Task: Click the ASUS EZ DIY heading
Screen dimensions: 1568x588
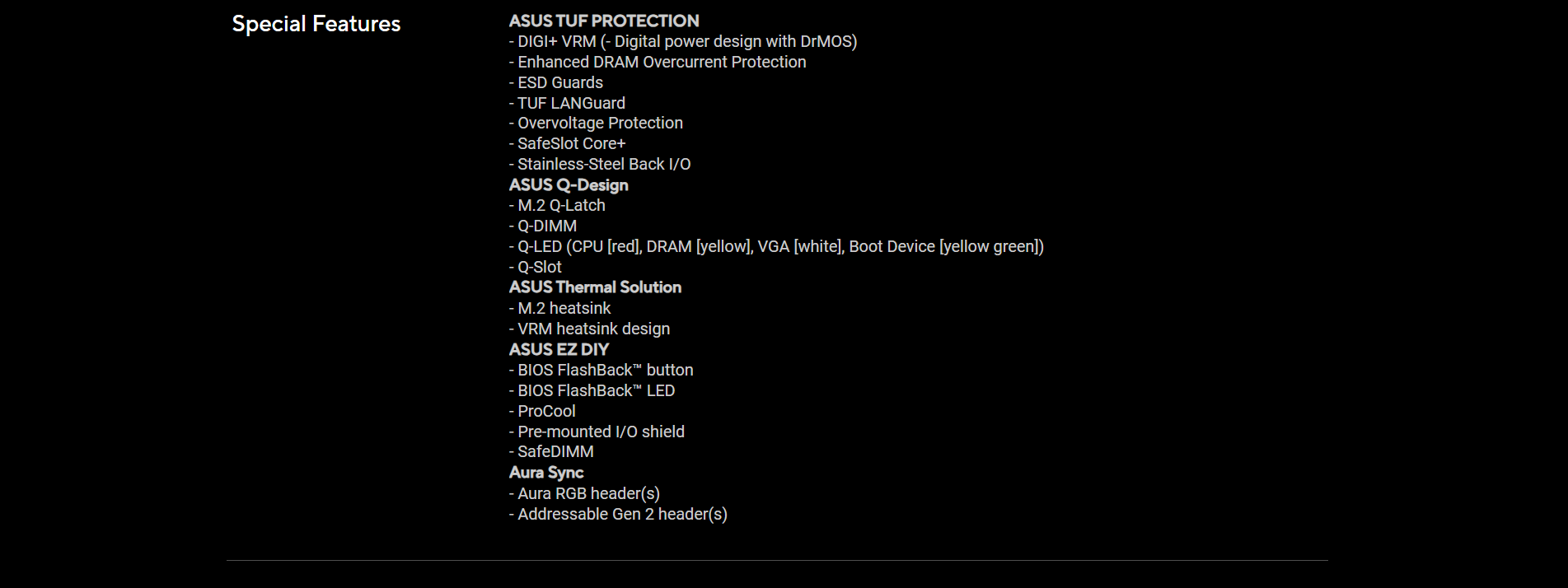Action: 559,349
